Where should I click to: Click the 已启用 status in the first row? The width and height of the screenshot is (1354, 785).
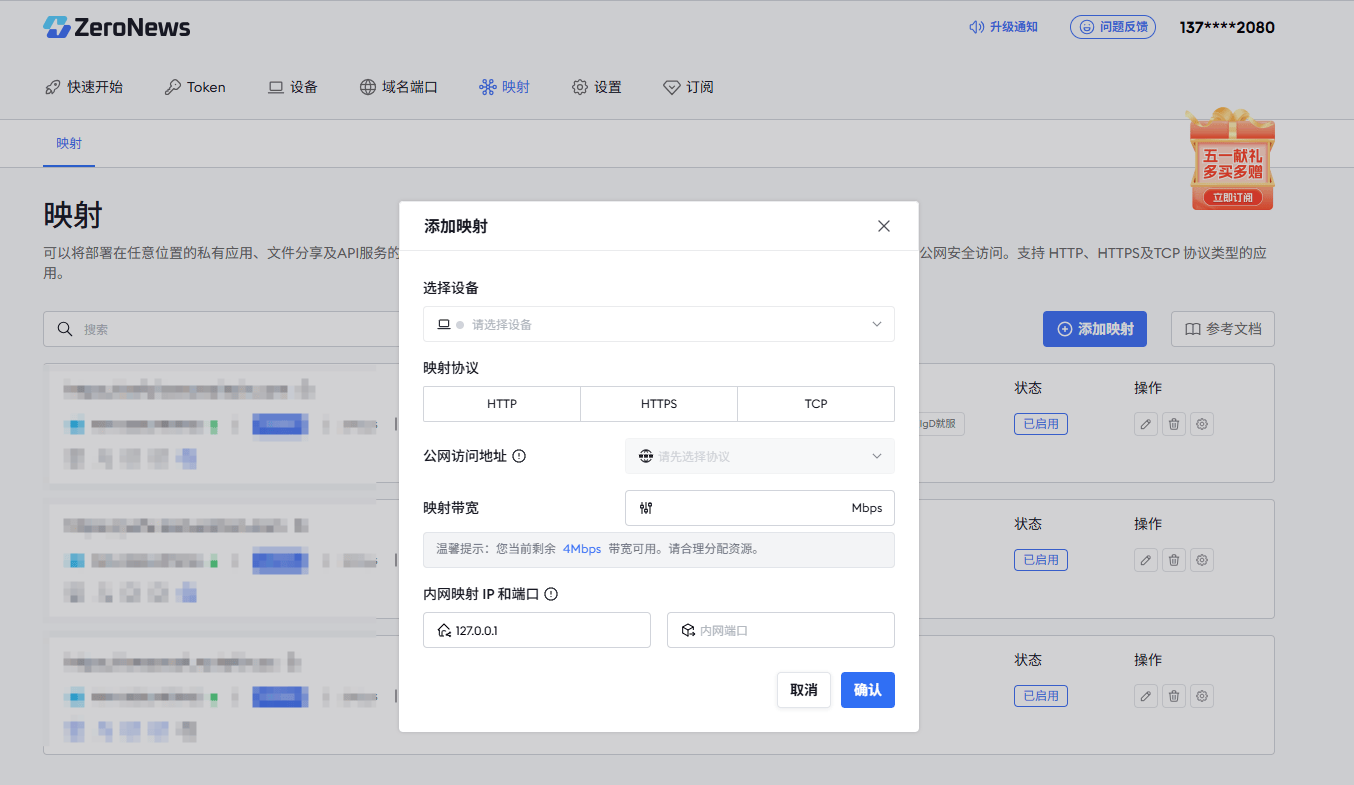point(1041,424)
